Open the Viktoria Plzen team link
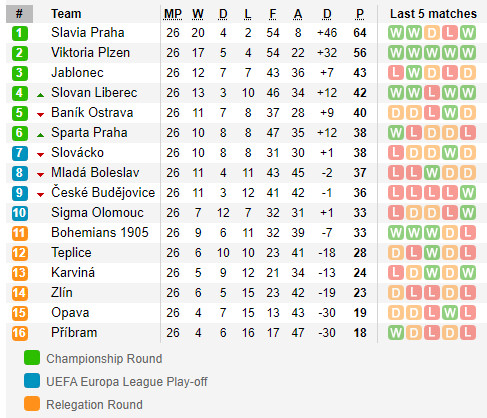 click(x=90, y=53)
